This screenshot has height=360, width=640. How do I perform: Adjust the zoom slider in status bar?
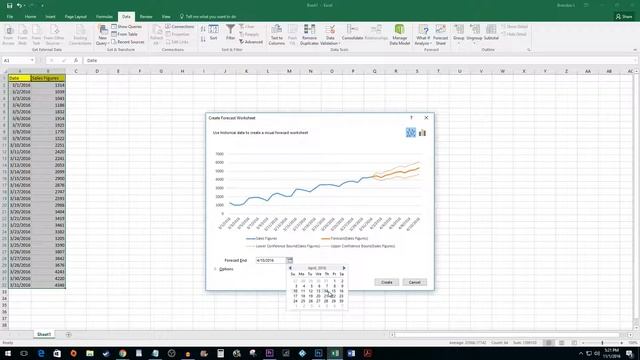(x=602, y=343)
